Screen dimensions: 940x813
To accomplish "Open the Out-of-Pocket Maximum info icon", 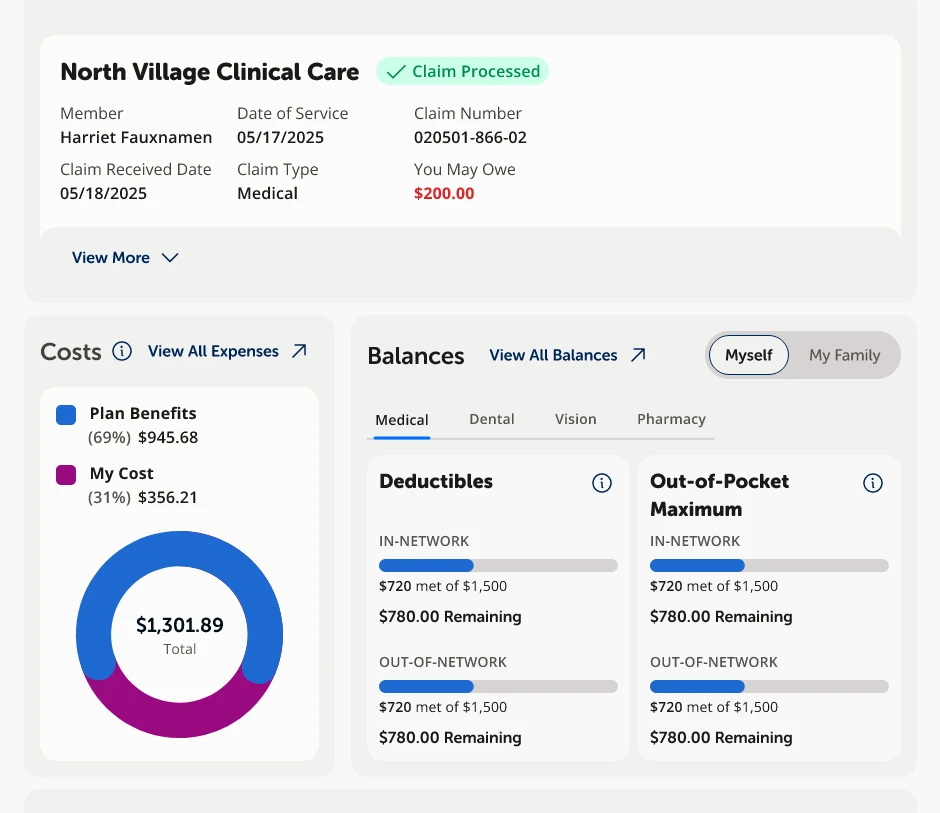I will click(x=873, y=483).
